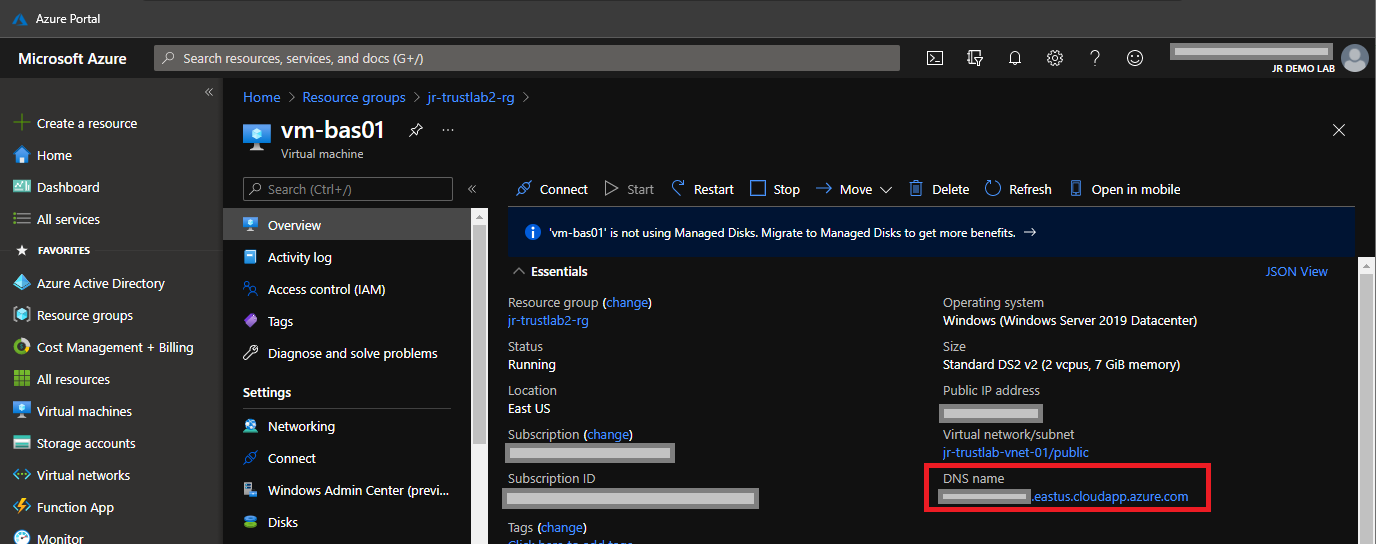Go to Home breadcrumb
Viewport: 1376px width, 544px height.
tap(262, 97)
